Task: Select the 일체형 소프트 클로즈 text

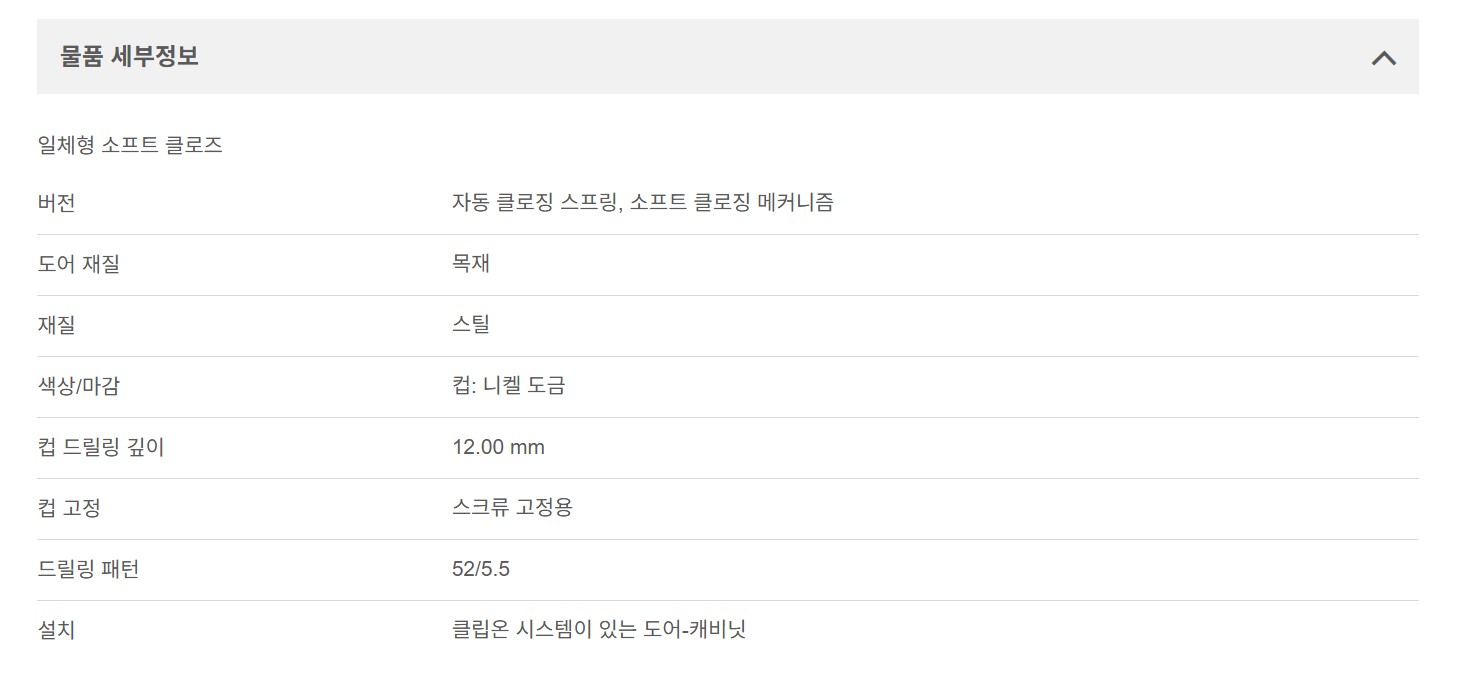Action: coord(129,146)
